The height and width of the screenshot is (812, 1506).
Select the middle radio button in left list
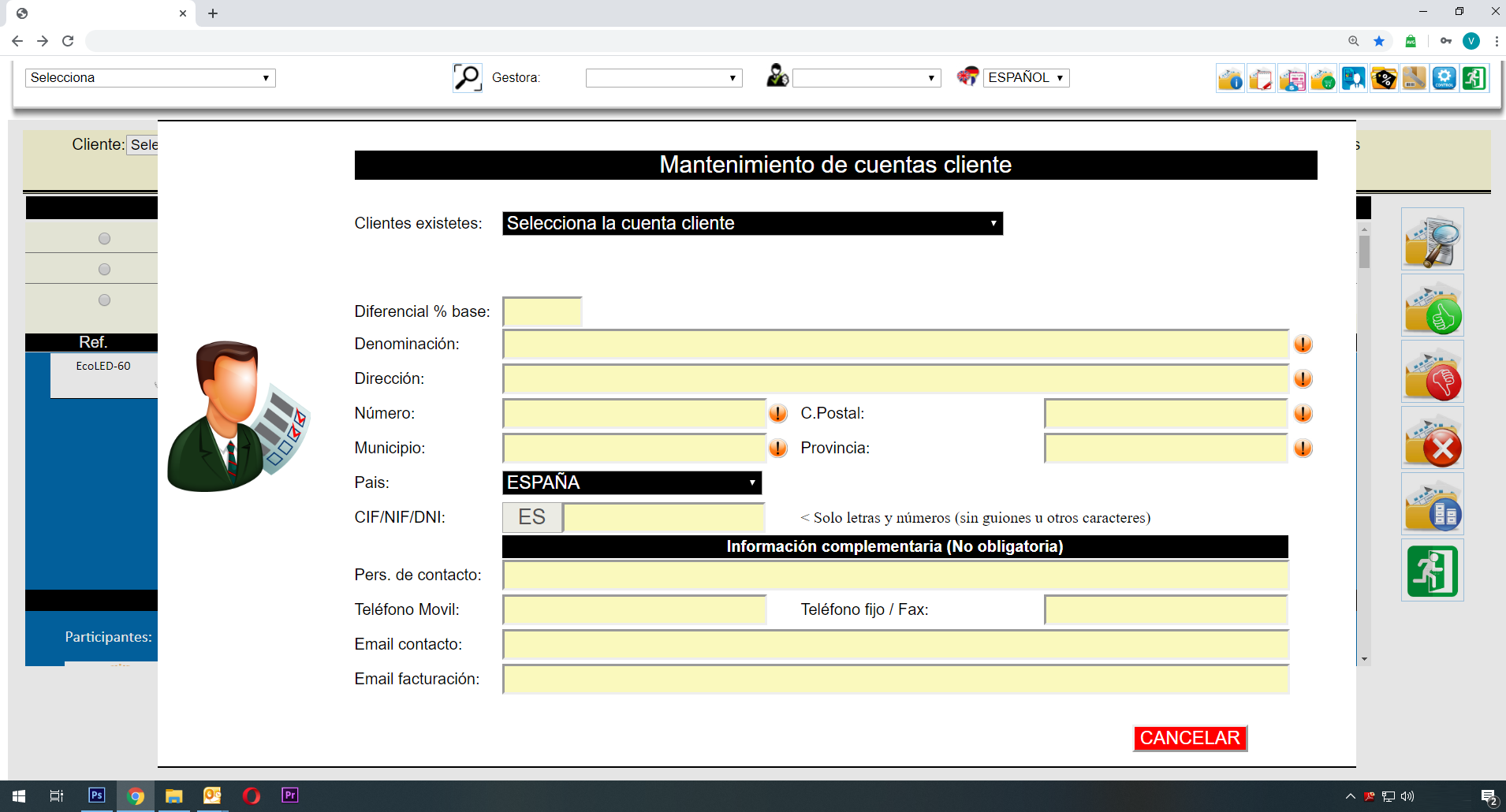[104, 270]
